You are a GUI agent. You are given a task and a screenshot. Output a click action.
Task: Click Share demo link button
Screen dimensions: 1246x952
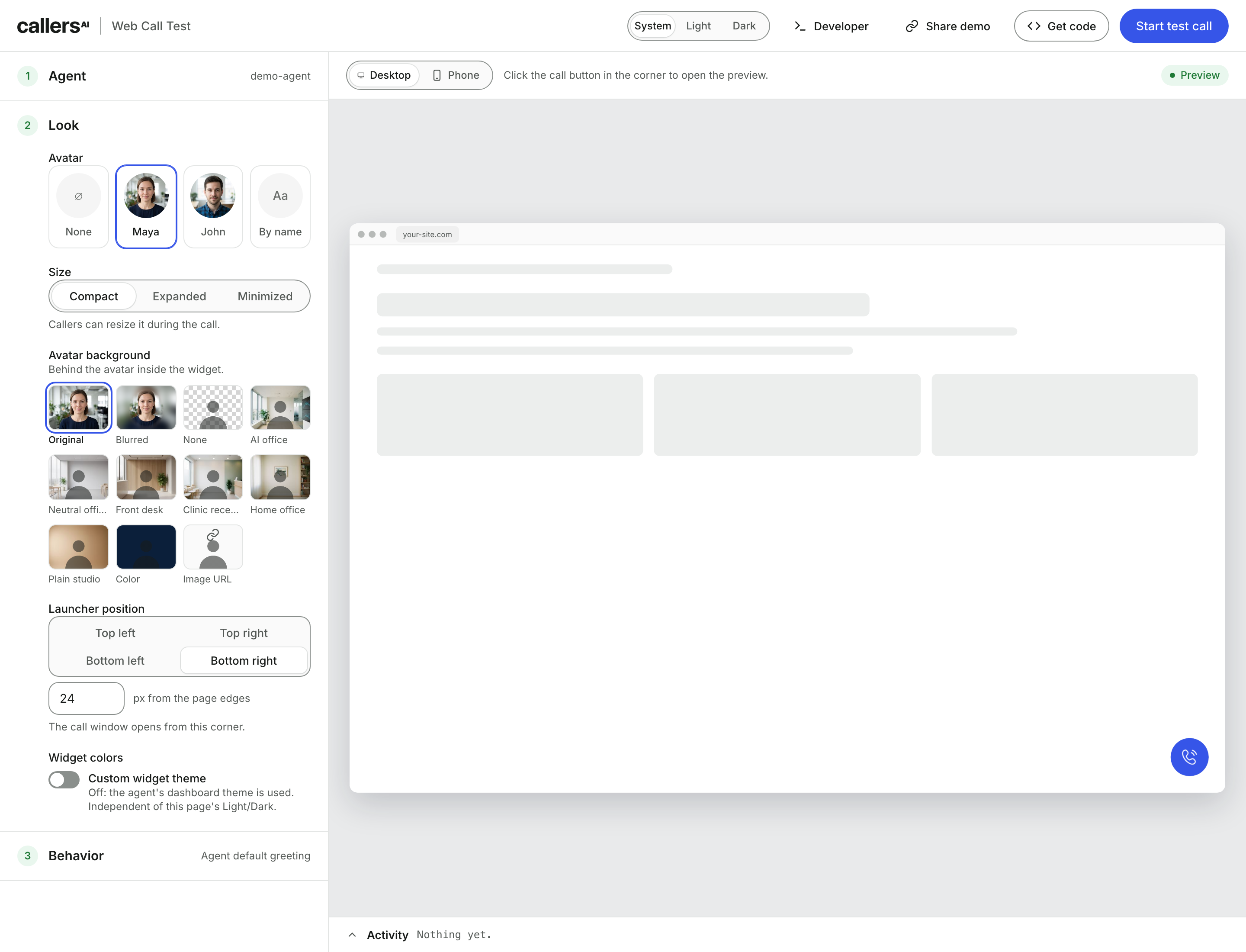[x=947, y=26]
